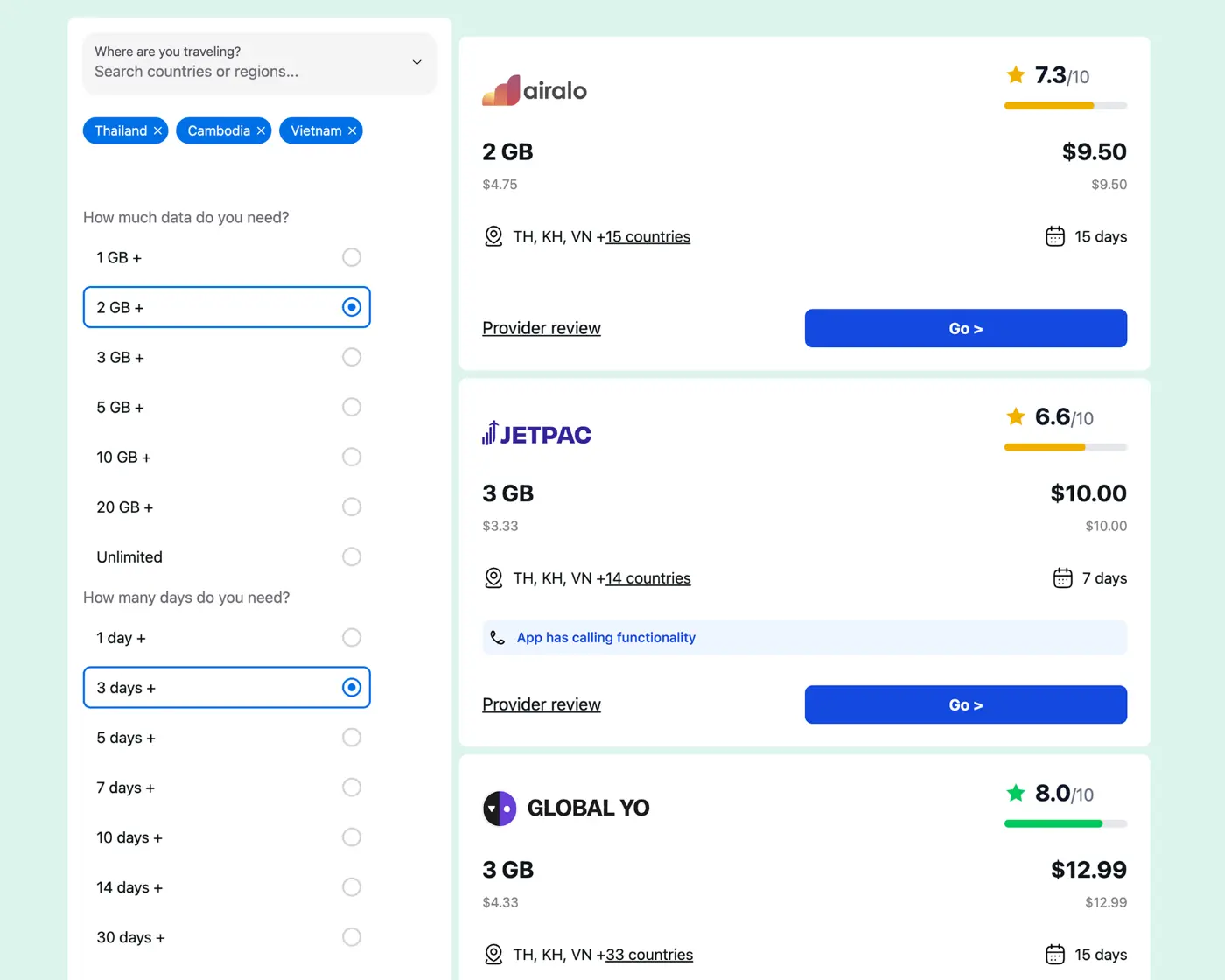Remove the Vietnam filter chip X icon
This screenshot has height=980, width=1225.
pos(352,131)
